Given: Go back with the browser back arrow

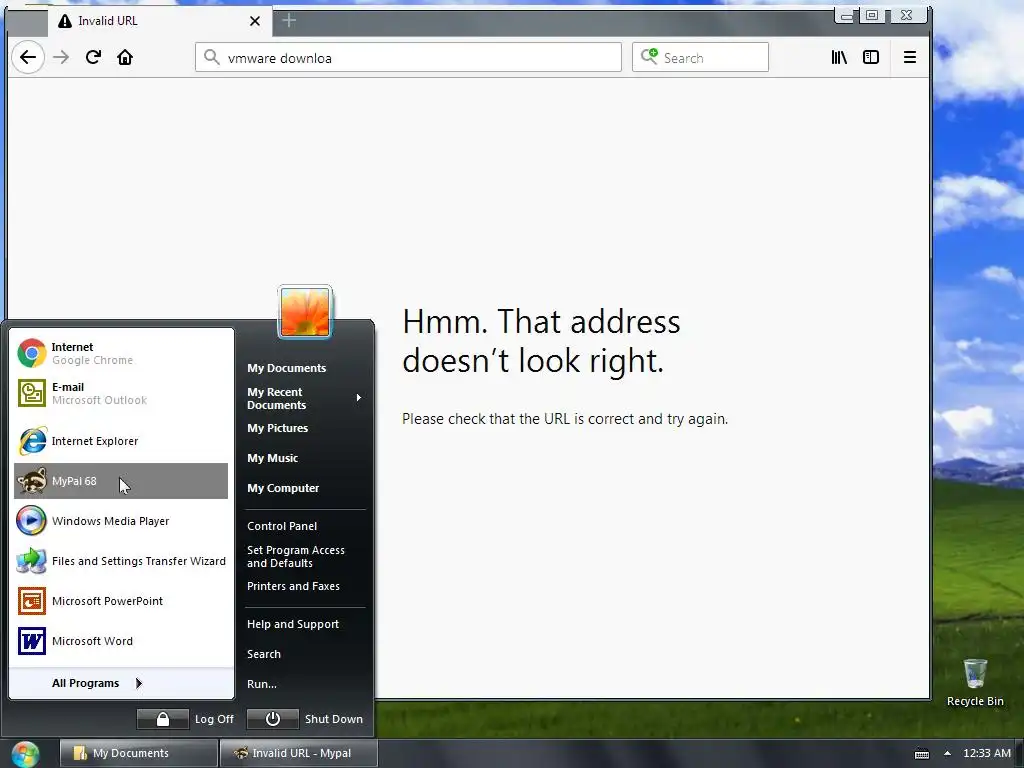Looking at the screenshot, I should [27, 57].
